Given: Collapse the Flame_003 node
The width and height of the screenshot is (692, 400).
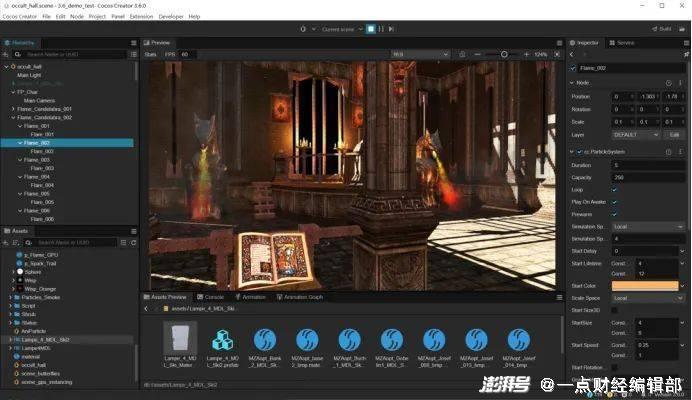Looking at the screenshot, I should (x=20, y=160).
